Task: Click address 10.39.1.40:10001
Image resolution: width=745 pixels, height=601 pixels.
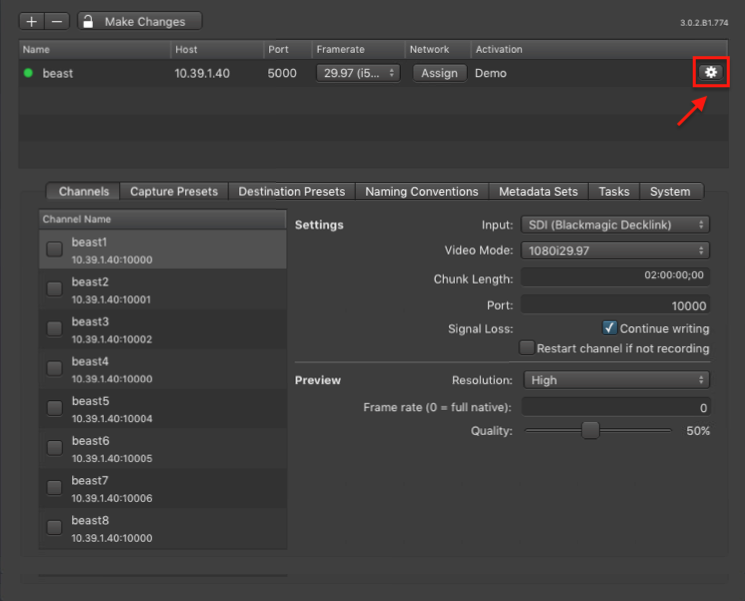Action: coord(111,299)
